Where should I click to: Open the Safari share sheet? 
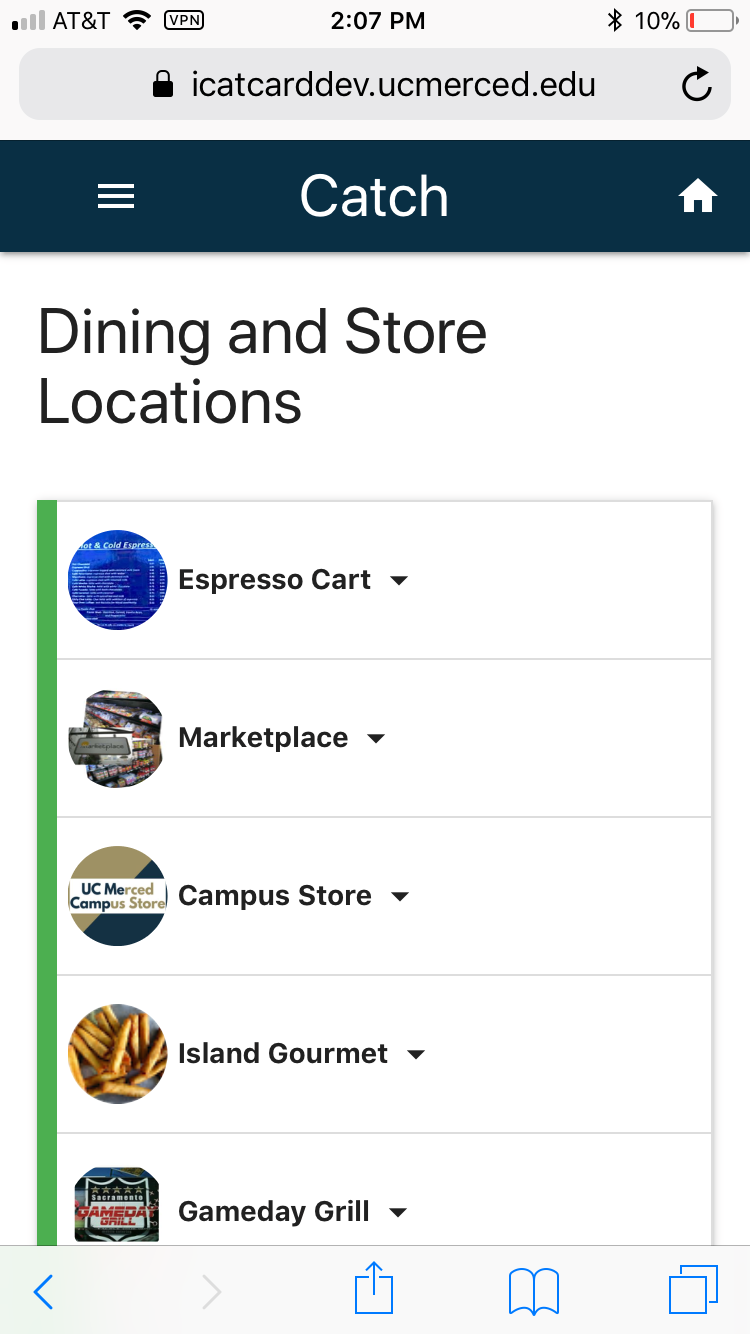click(x=374, y=1290)
